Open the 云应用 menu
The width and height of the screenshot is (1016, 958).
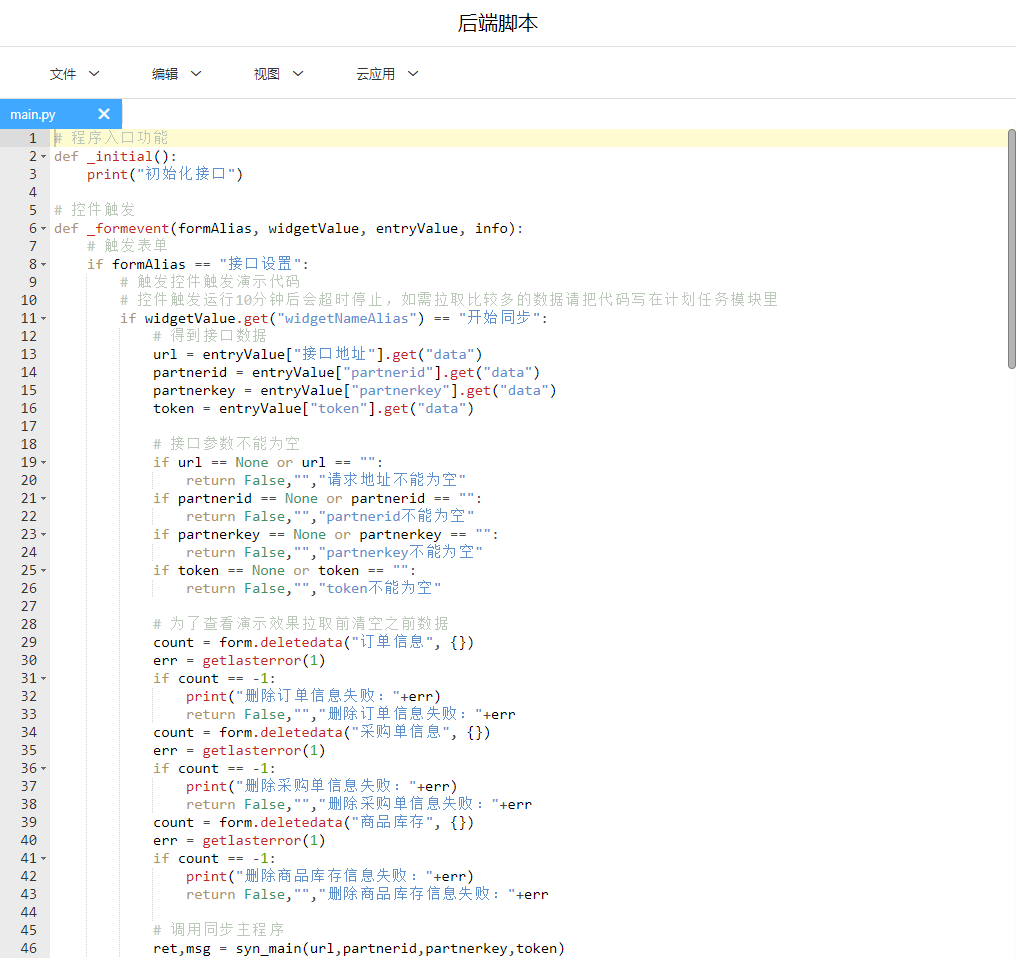(387, 74)
